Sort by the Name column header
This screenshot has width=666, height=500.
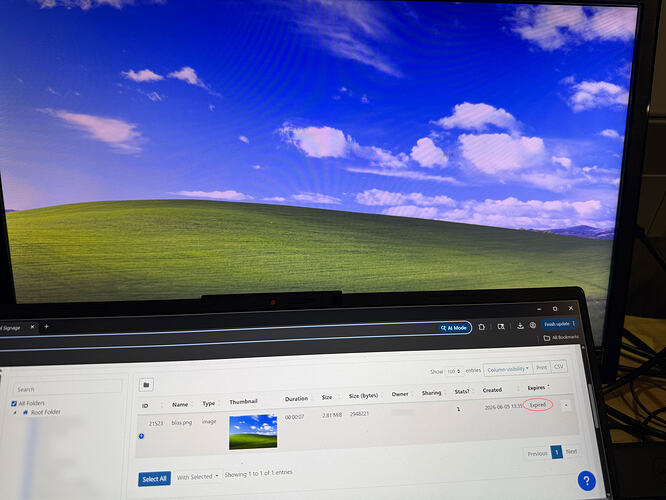(180, 404)
